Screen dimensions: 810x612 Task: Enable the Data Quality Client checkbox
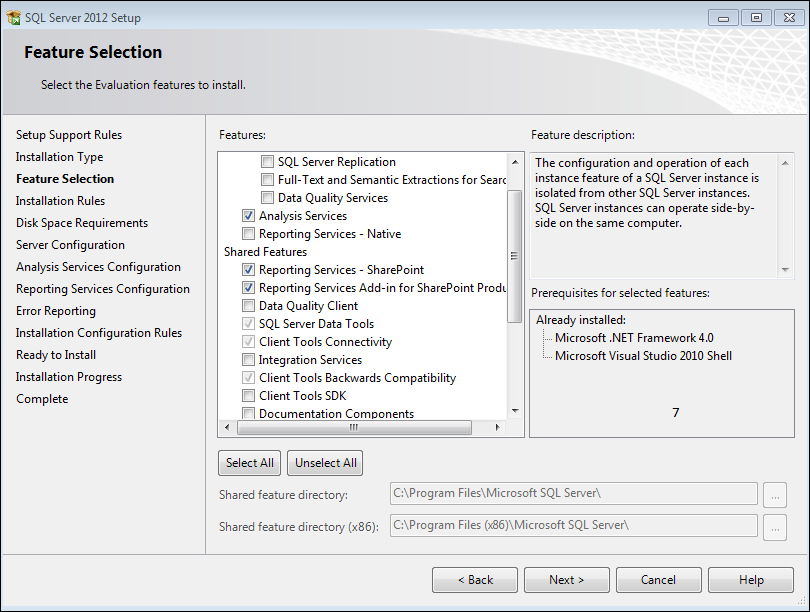pos(248,306)
